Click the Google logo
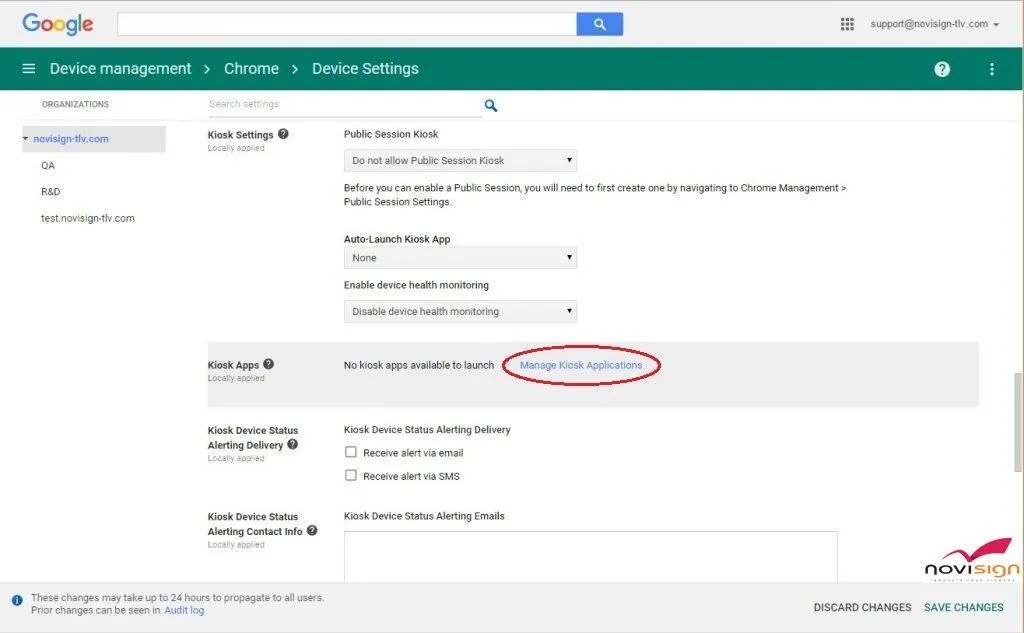 pyautogui.click(x=57, y=23)
